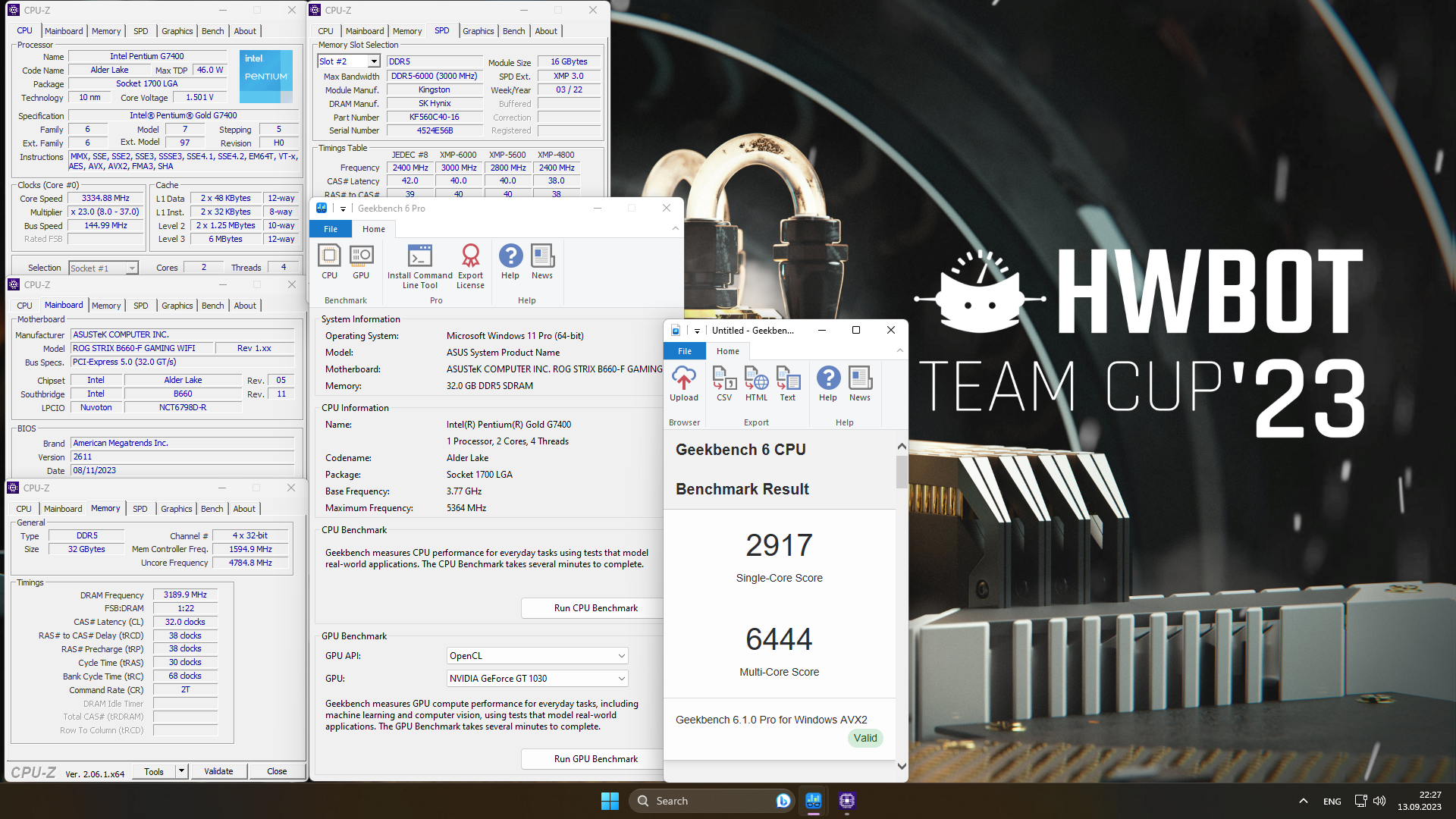Image resolution: width=1456 pixels, height=819 pixels.
Task: Select Home tab in the Untitled Geekbench window
Action: (728, 351)
